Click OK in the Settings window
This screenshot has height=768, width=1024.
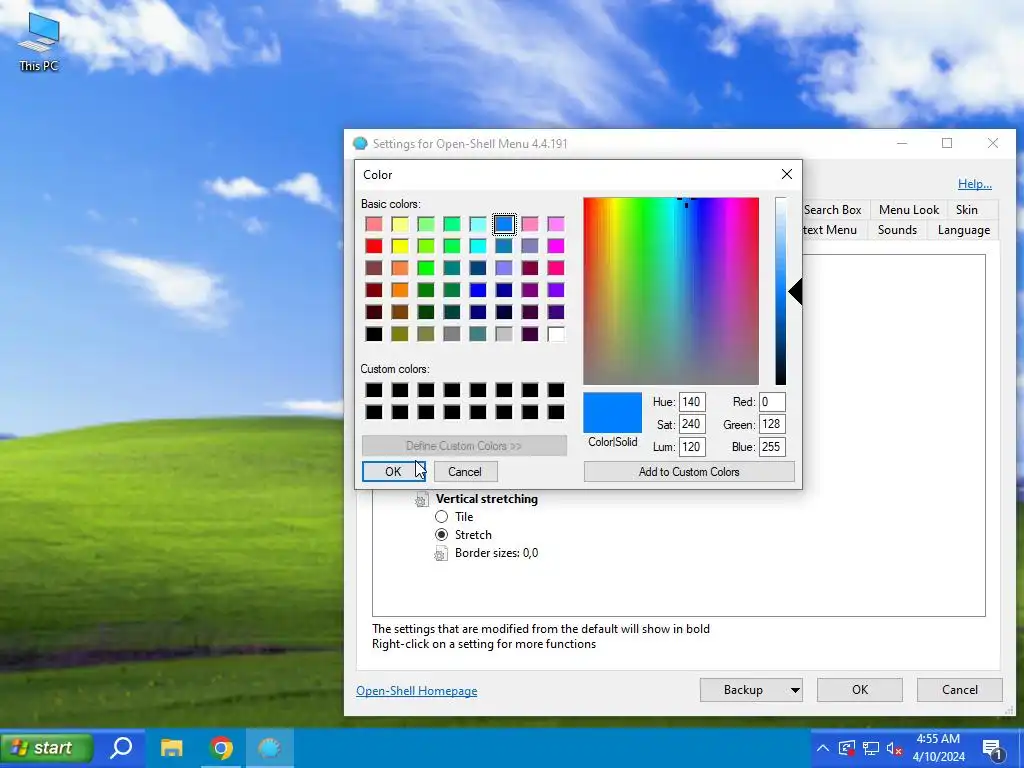[859, 690]
